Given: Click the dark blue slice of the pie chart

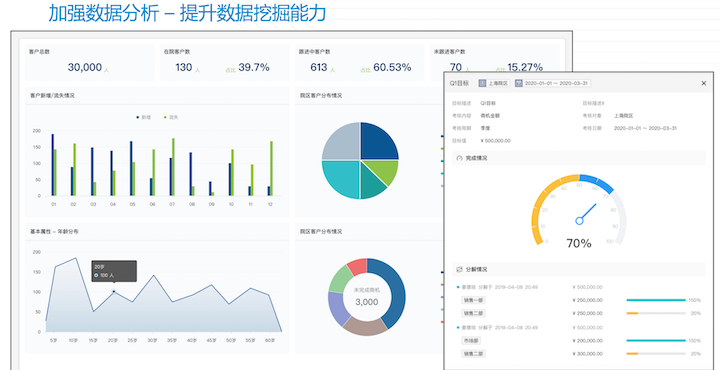Looking at the screenshot, I should pyautogui.click(x=377, y=142).
